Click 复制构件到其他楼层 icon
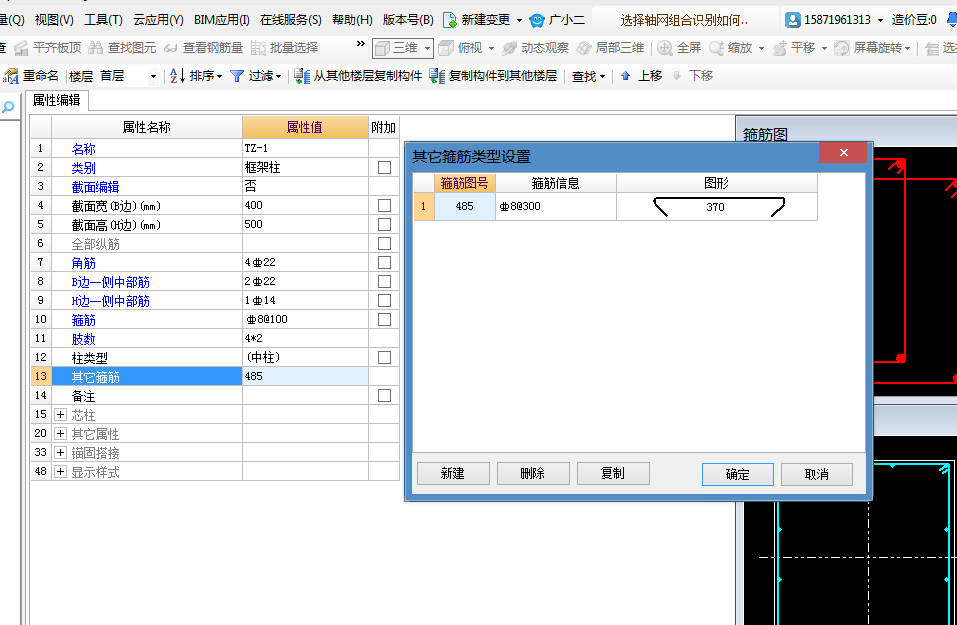 pyautogui.click(x=437, y=76)
